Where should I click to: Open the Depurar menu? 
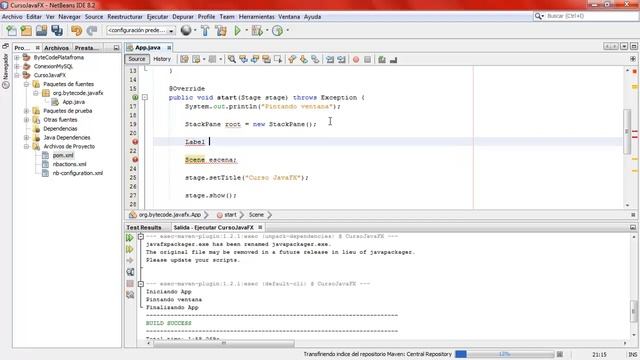(x=183, y=17)
